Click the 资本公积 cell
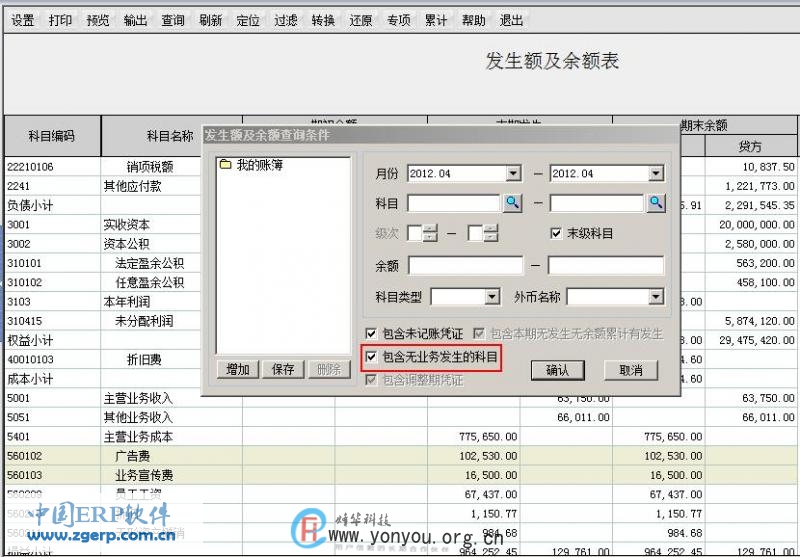Screen dimensions: 800x557 pyautogui.click(x=127, y=244)
